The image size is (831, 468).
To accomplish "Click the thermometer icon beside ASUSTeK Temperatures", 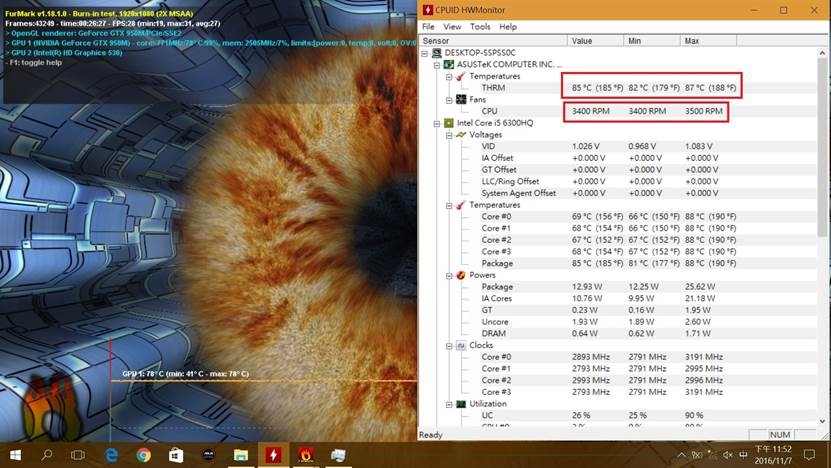I will pos(461,76).
